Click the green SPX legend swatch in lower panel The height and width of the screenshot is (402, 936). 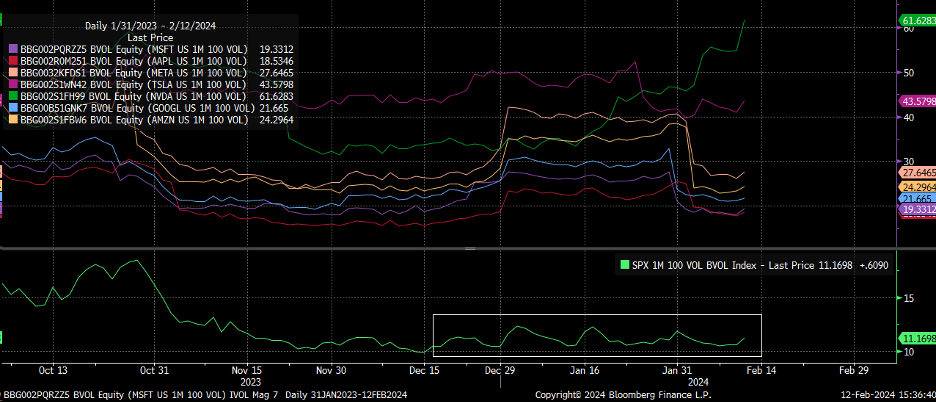click(x=626, y=266)
